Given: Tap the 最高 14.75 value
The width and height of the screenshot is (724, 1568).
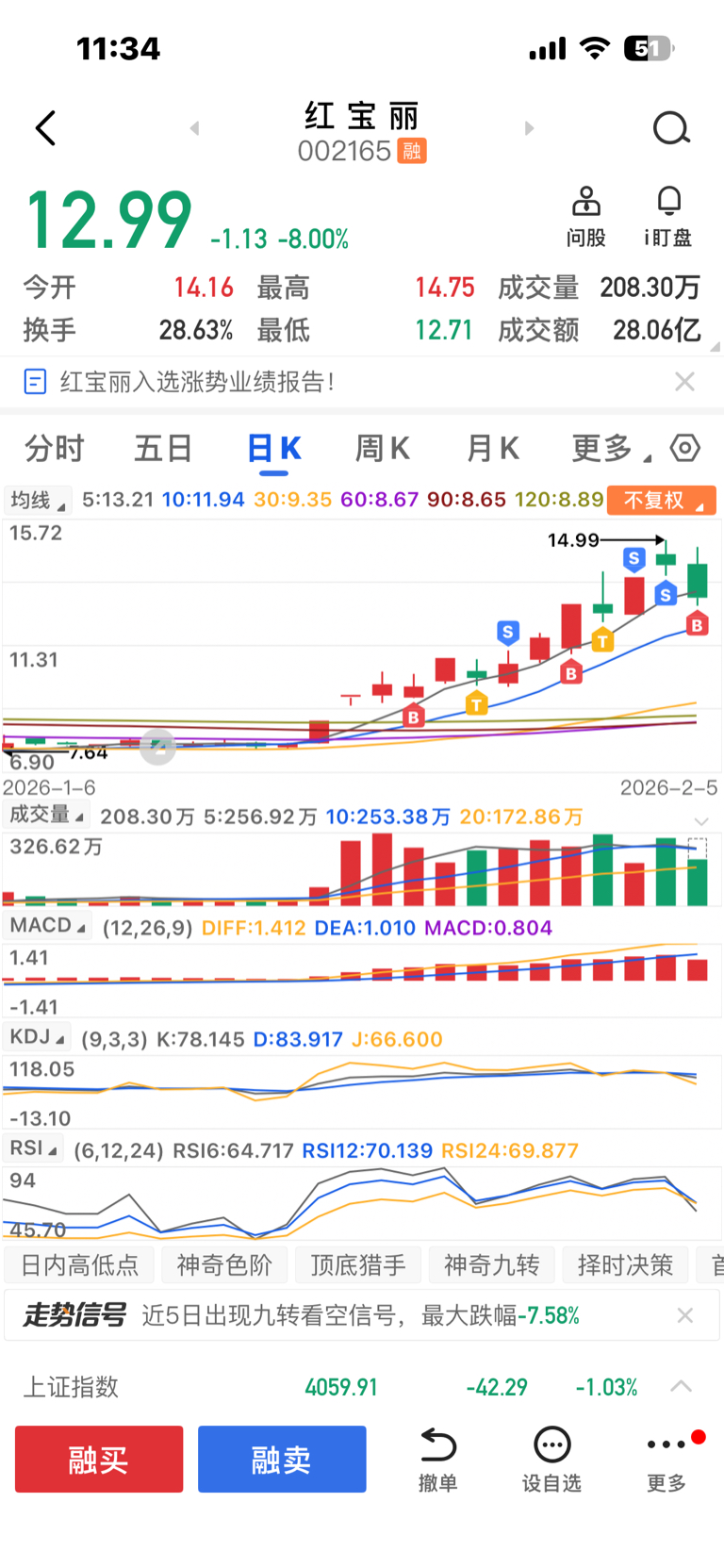Looking at the screenshot, I should pos(445,288).
